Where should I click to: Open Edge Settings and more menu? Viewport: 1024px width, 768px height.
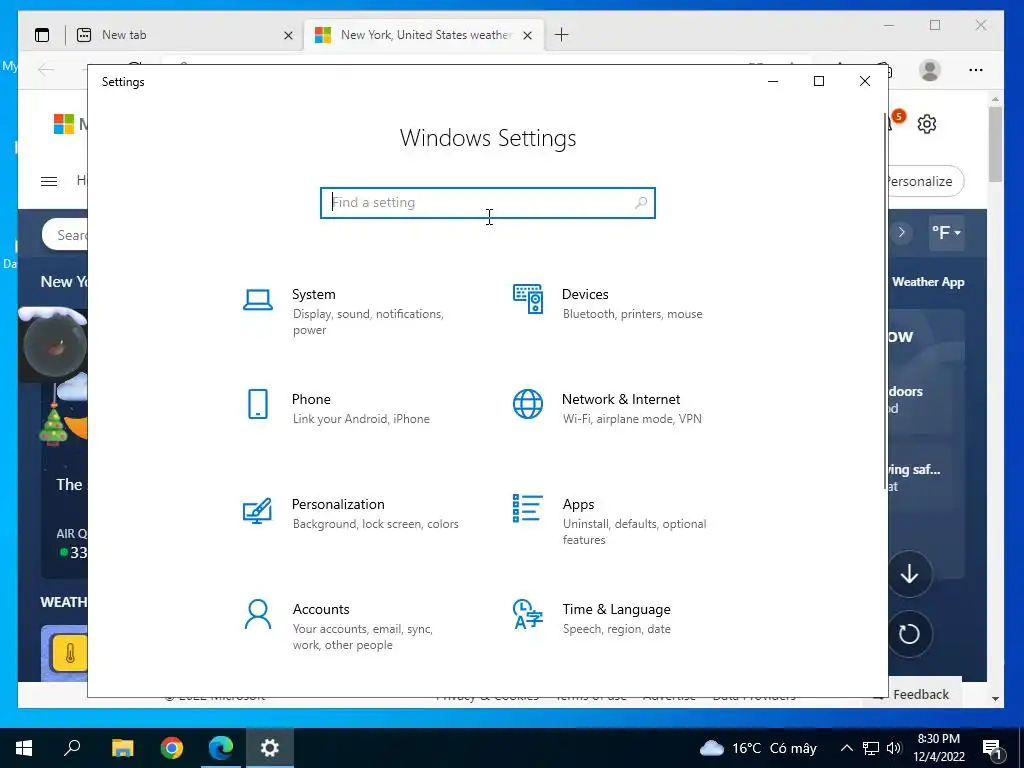[976, 70]
